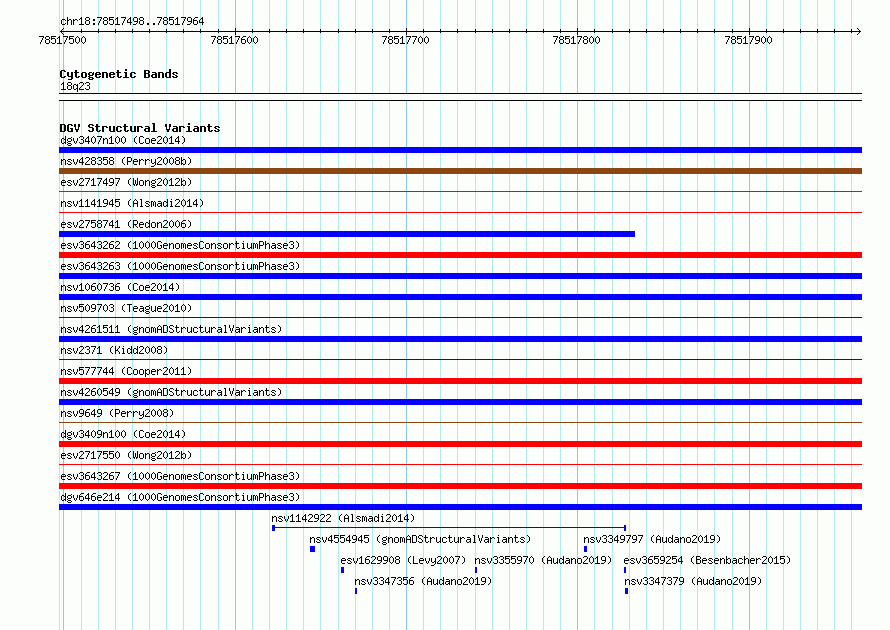This screenshot has width=890, height=630.
Task: Select nsv3347356 (Audano2019) label
Action: click(423, 581)
